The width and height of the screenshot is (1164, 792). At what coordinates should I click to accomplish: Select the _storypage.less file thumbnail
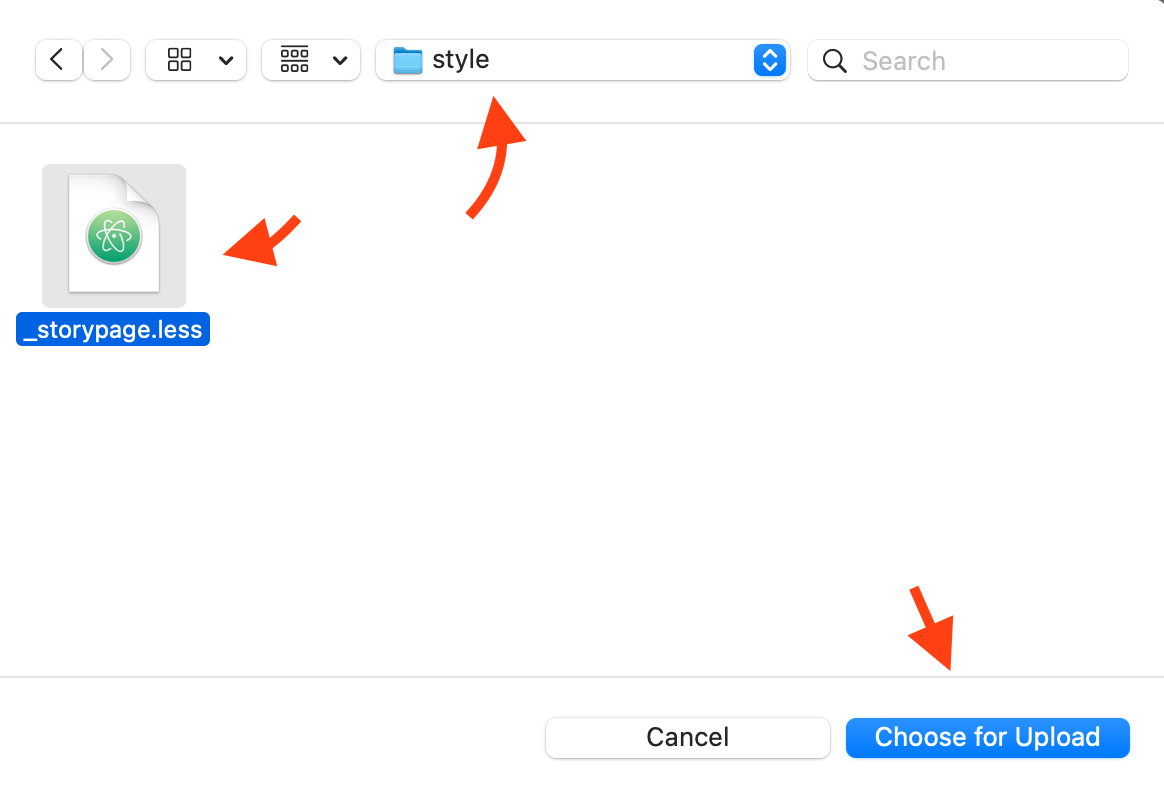pyautogui.click(x=114, y=235)
